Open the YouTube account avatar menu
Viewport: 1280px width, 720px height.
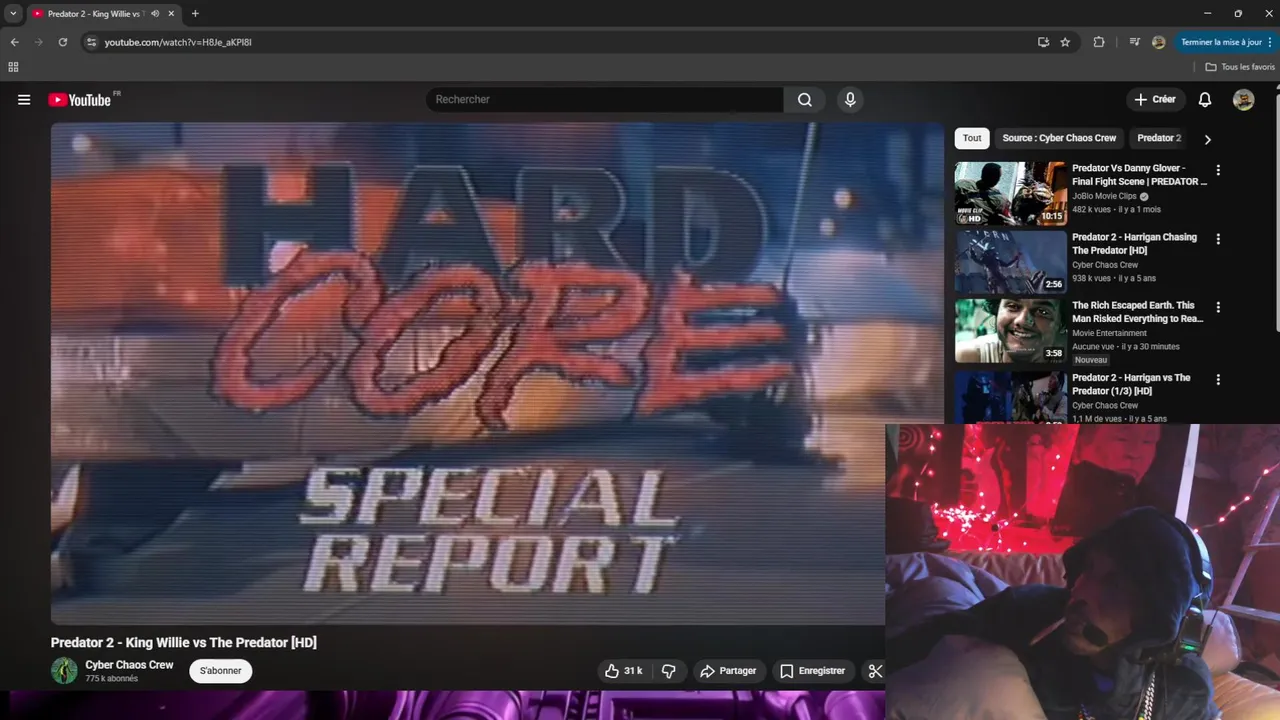pos(1243,99)
